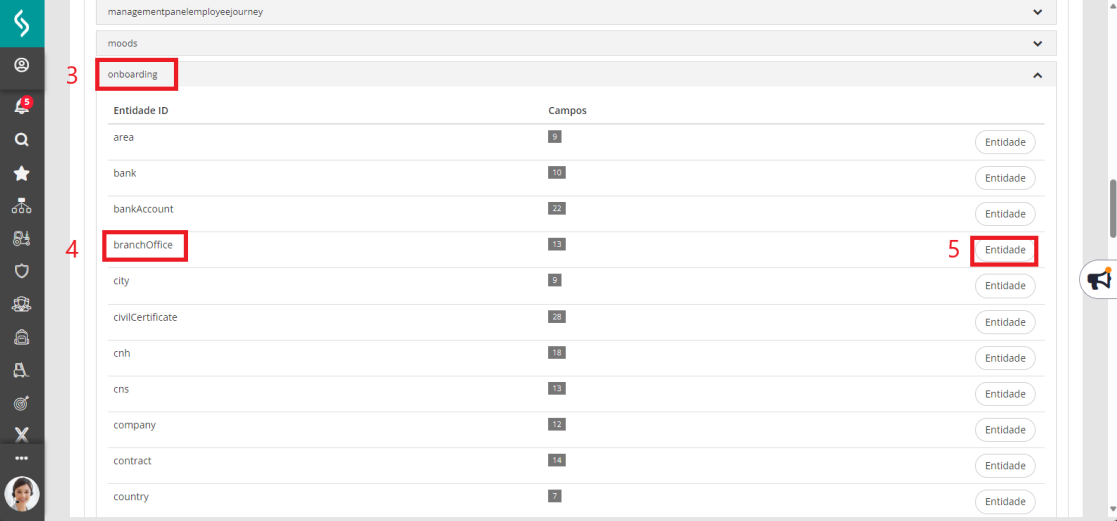The width and height of the screenshot is (1117, 521).
Task: Open the organization chart icon
Action: point(21,206)
